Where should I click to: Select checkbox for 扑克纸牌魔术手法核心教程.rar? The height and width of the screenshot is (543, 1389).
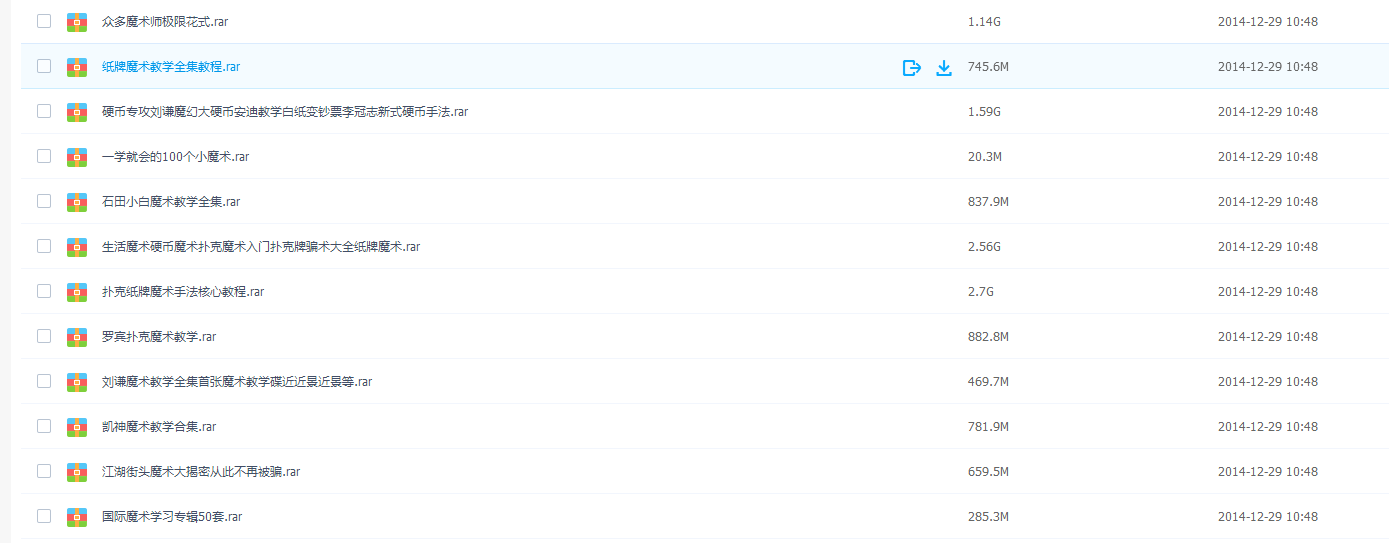44,291
